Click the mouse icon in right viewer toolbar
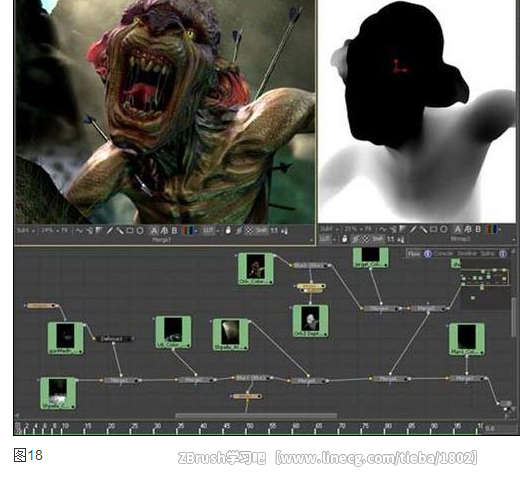Viewport: 520px width, 477px height. [x=345, y=239]
